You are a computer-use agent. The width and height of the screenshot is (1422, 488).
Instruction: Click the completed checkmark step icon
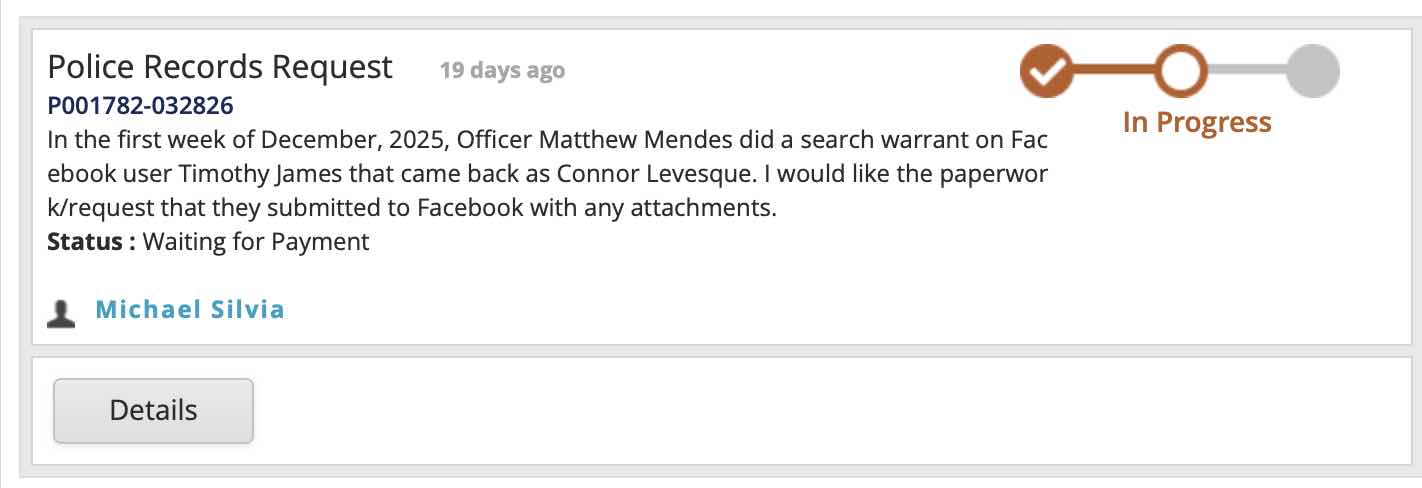pos(1046,71)
